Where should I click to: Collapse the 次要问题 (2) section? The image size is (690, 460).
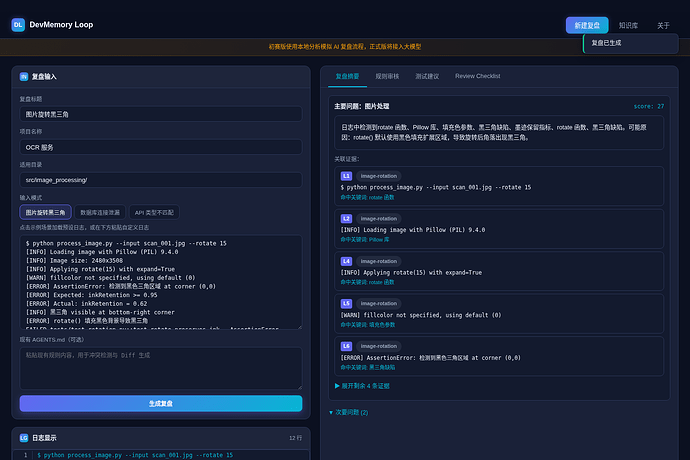pos(349,412)
